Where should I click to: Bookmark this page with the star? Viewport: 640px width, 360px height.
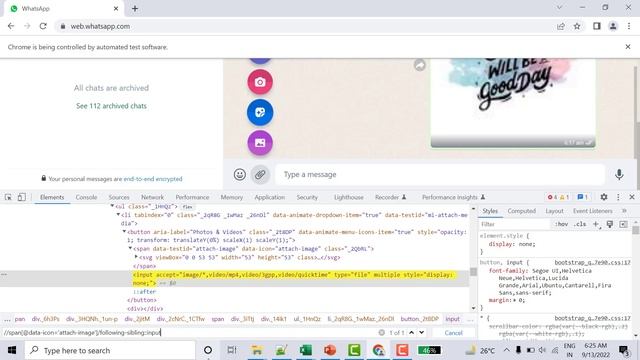[x=577, y=26]
